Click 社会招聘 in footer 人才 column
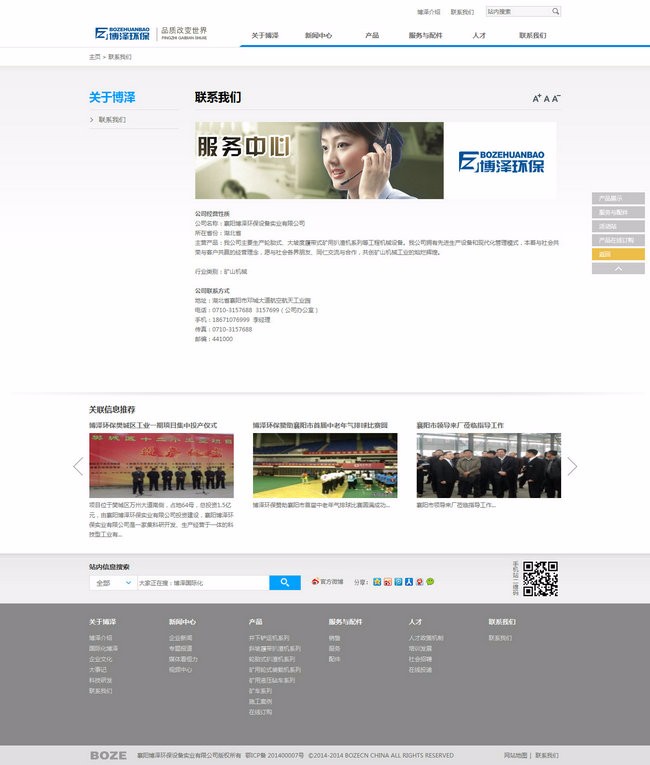Screen dimensions: 650x765 [420, 659]
